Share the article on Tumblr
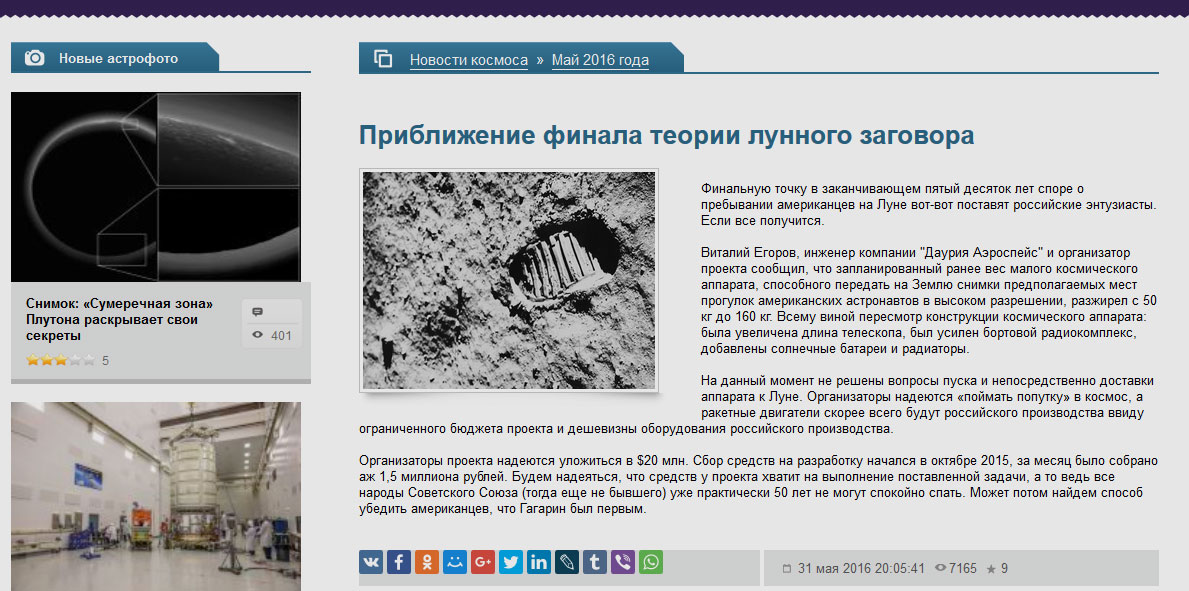Screen dimensions: 1189x591 coord(595,562)
